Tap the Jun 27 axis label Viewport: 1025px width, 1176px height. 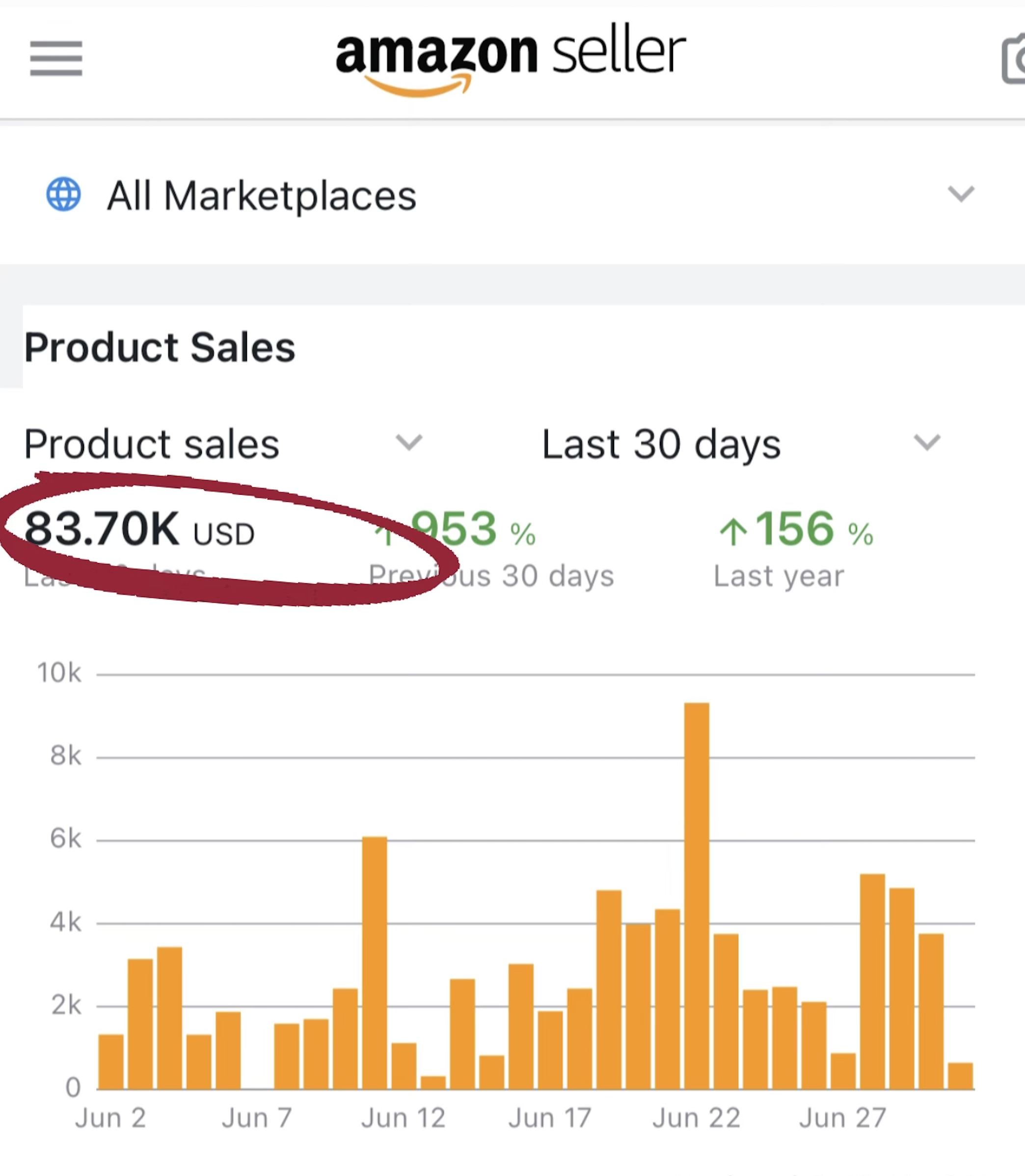click(842, 1118)
